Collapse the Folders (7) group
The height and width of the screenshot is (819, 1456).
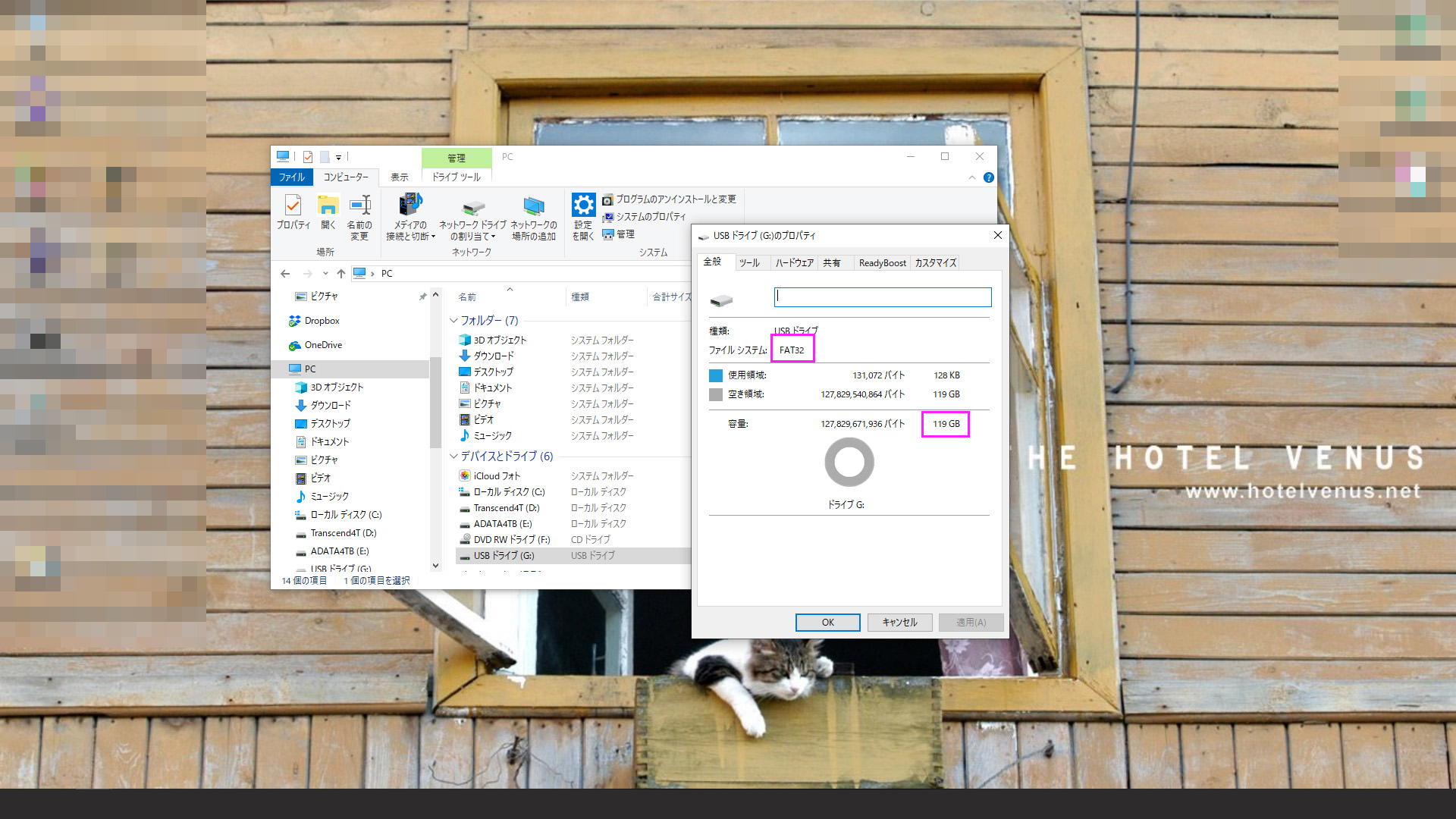[x=453, y=321]
